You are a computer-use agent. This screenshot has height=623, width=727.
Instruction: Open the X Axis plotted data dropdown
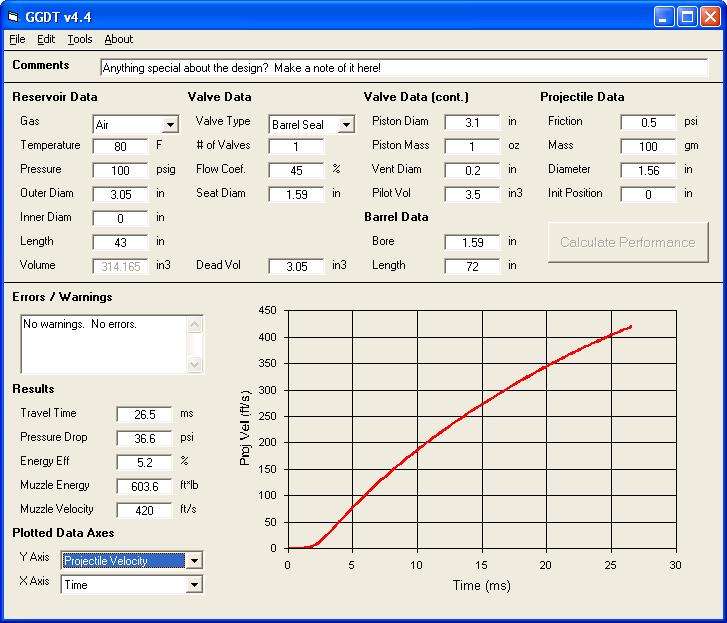click(x=194, y=585)
